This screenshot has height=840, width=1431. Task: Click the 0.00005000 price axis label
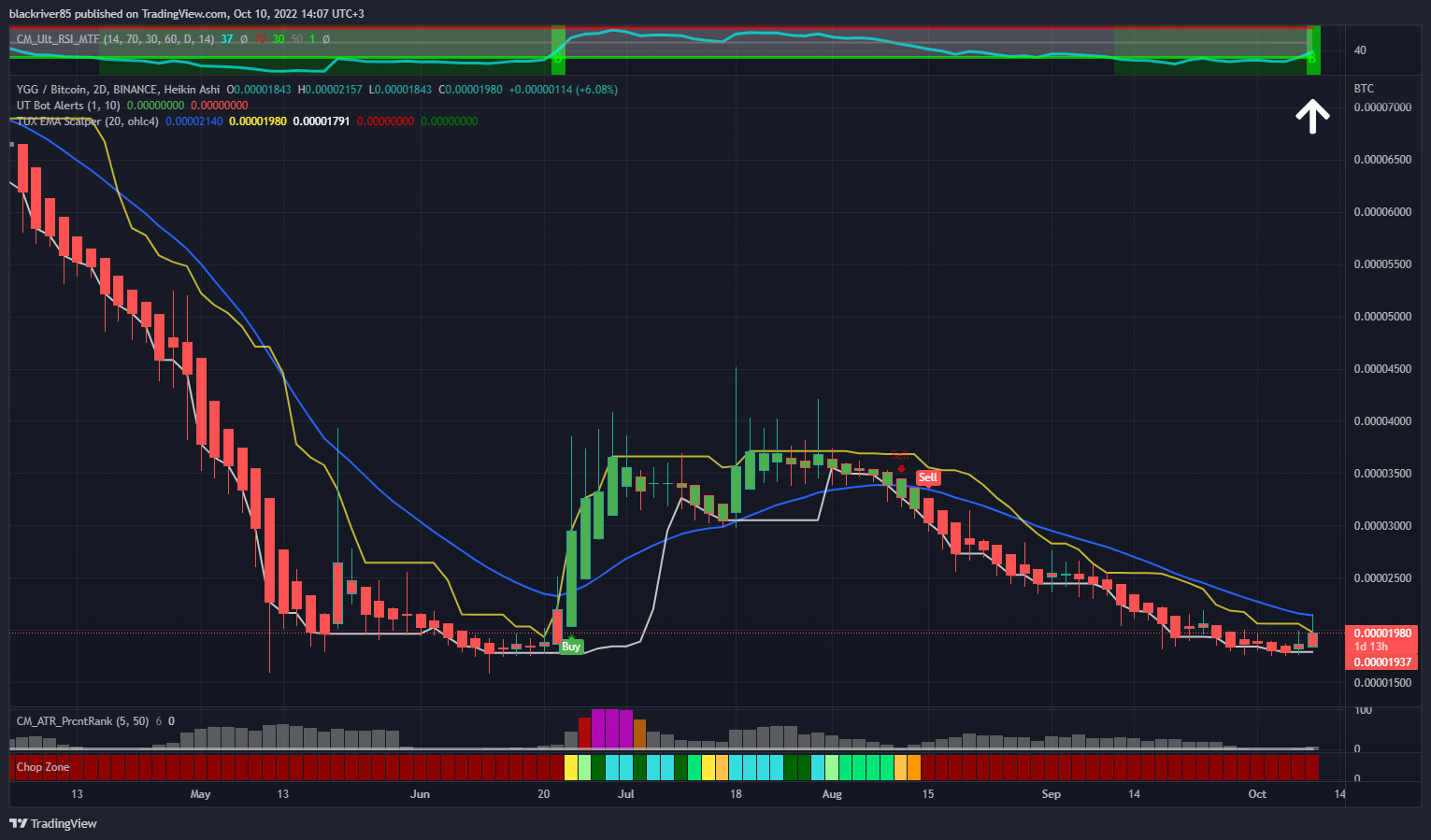tap(1382, 317)
